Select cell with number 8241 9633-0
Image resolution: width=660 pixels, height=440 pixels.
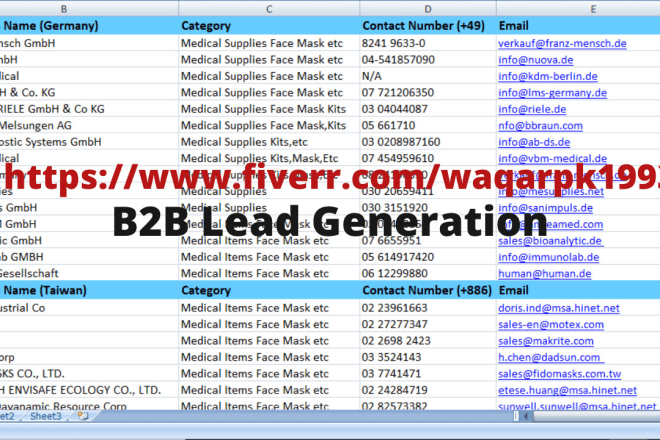pyautogui.click(x=428, y=43)
